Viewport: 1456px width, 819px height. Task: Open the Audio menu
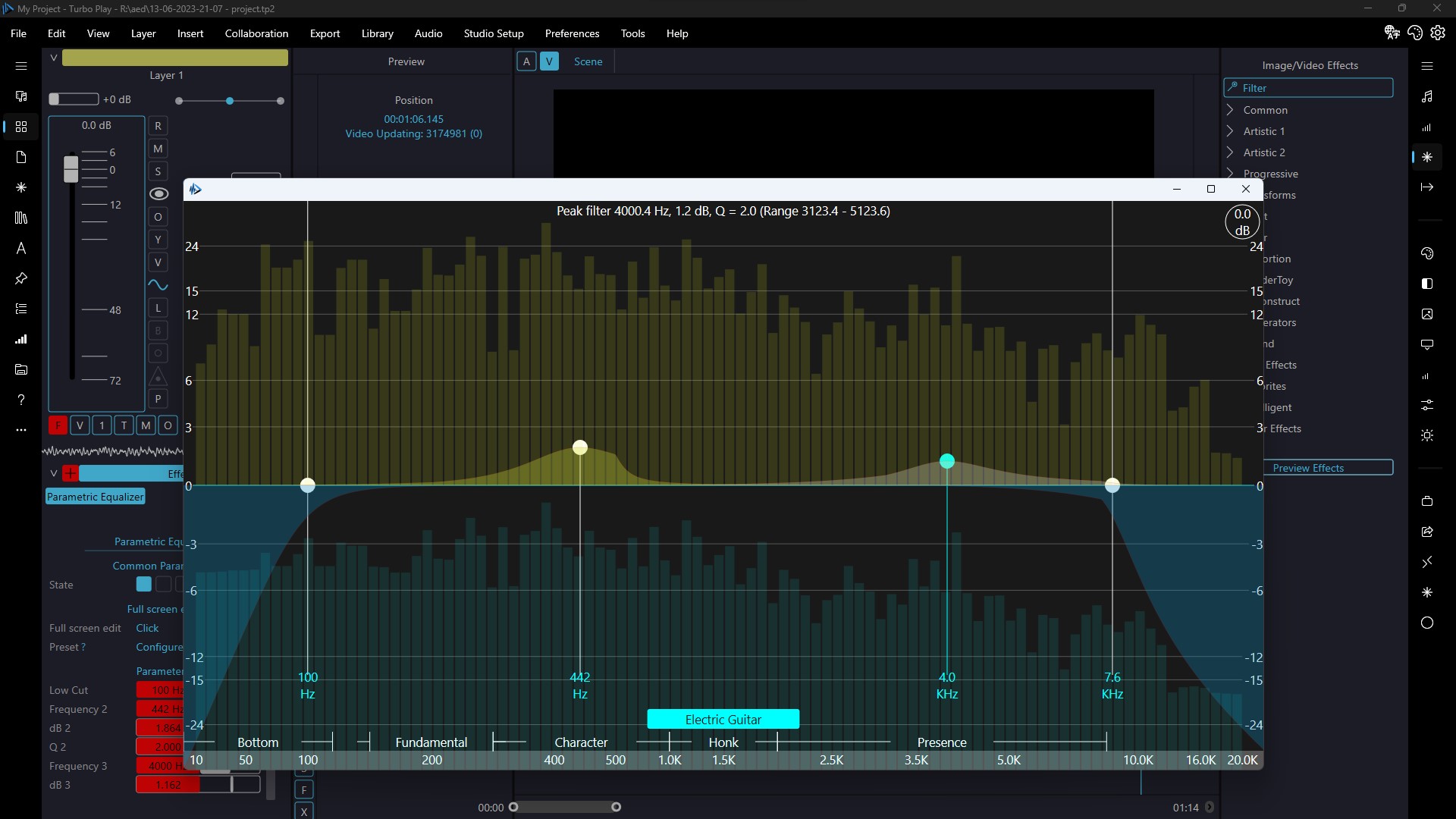pos(428,33)
